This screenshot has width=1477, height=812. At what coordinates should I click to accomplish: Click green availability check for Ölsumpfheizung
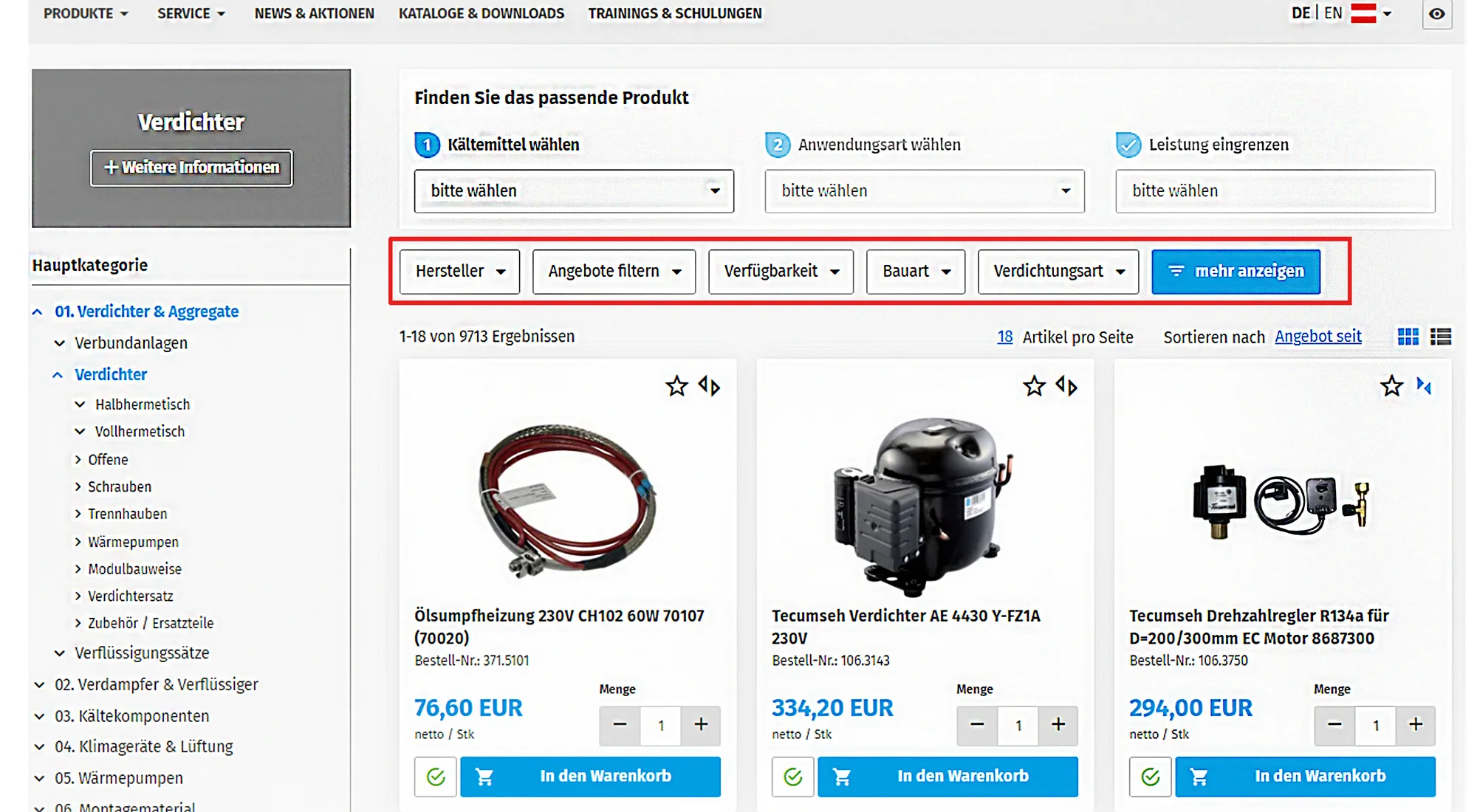(436, 777)
